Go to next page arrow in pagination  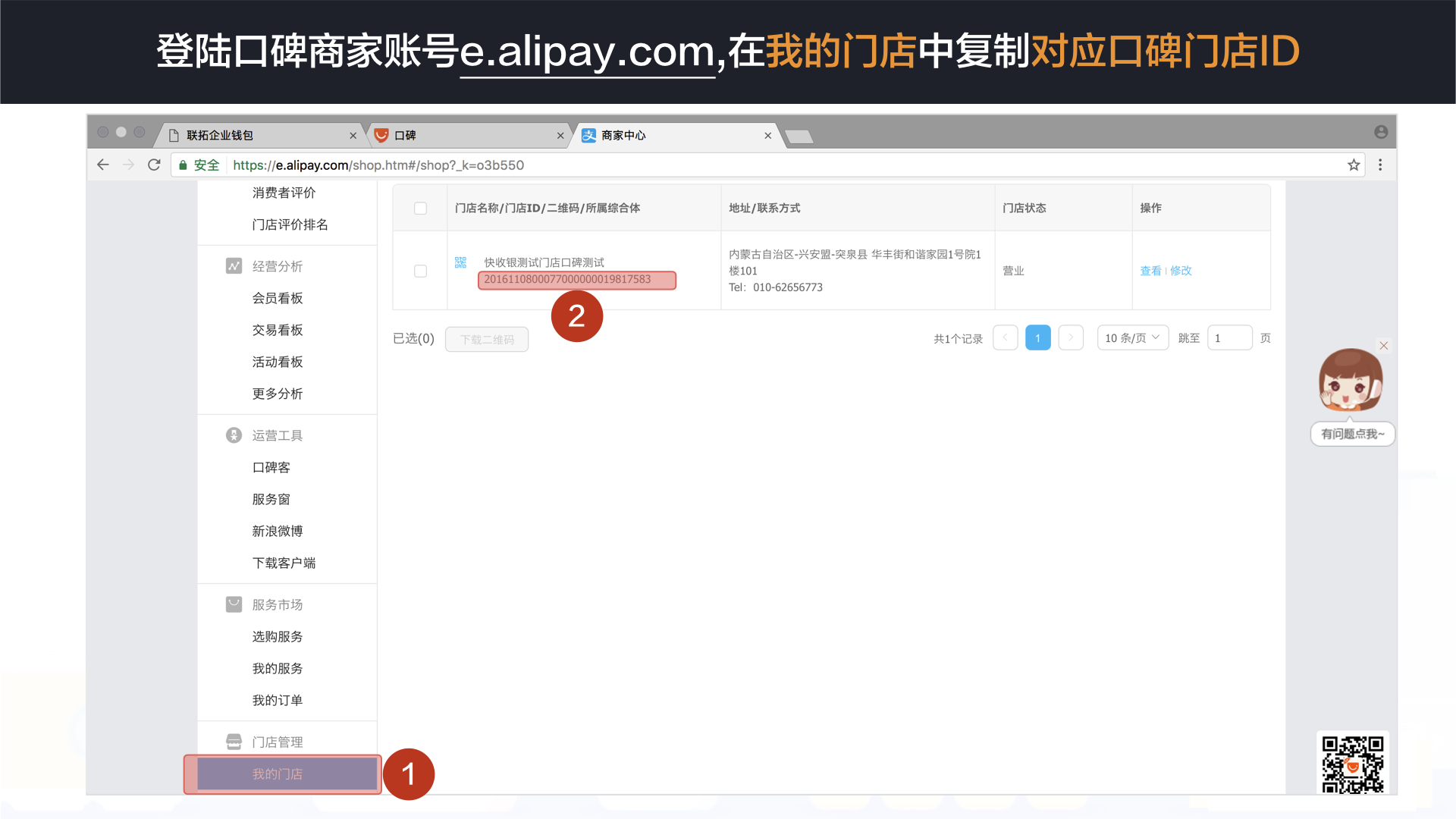pyautogui.click(x=1071, y=337)
